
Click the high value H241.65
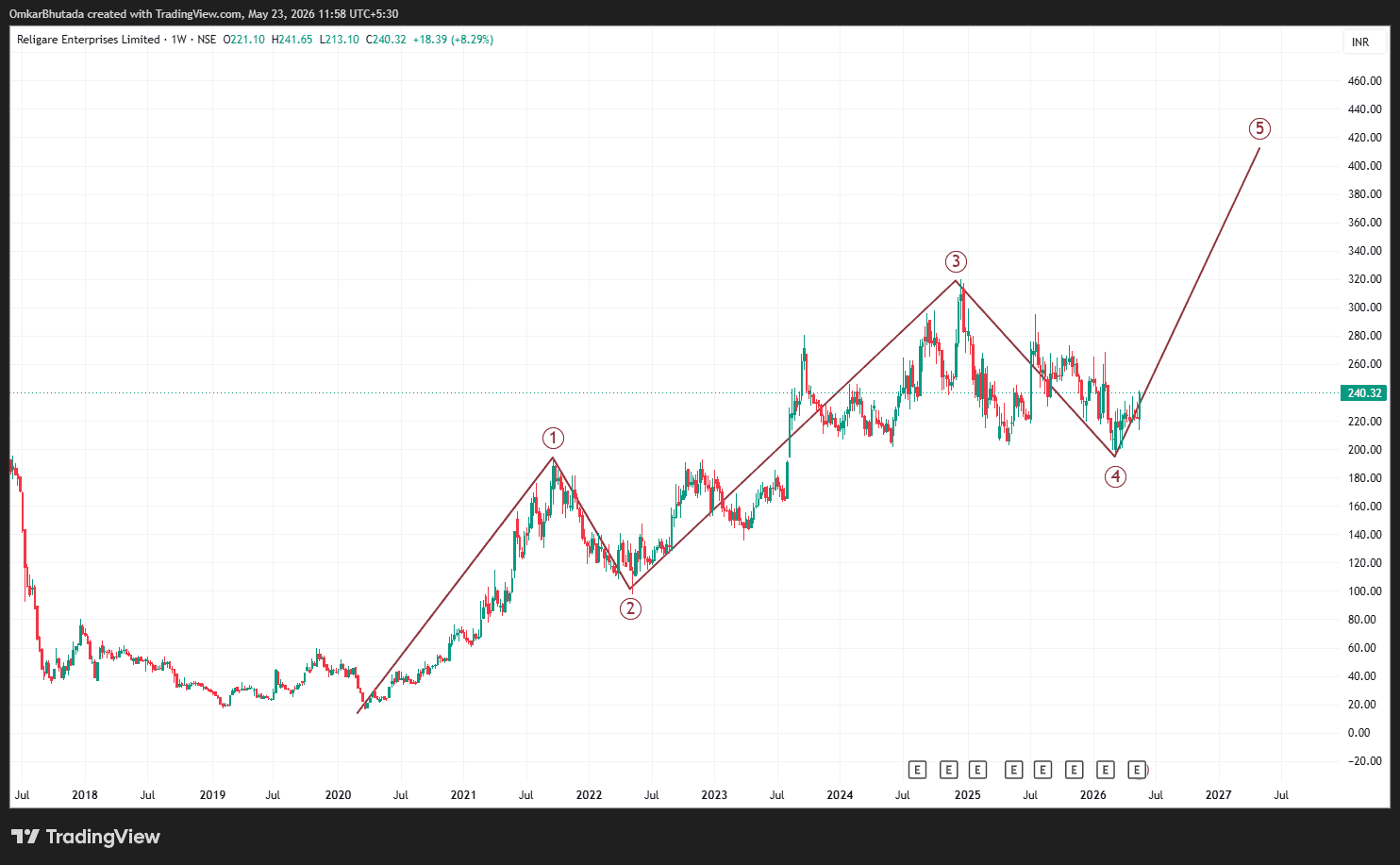coord(292,40)
